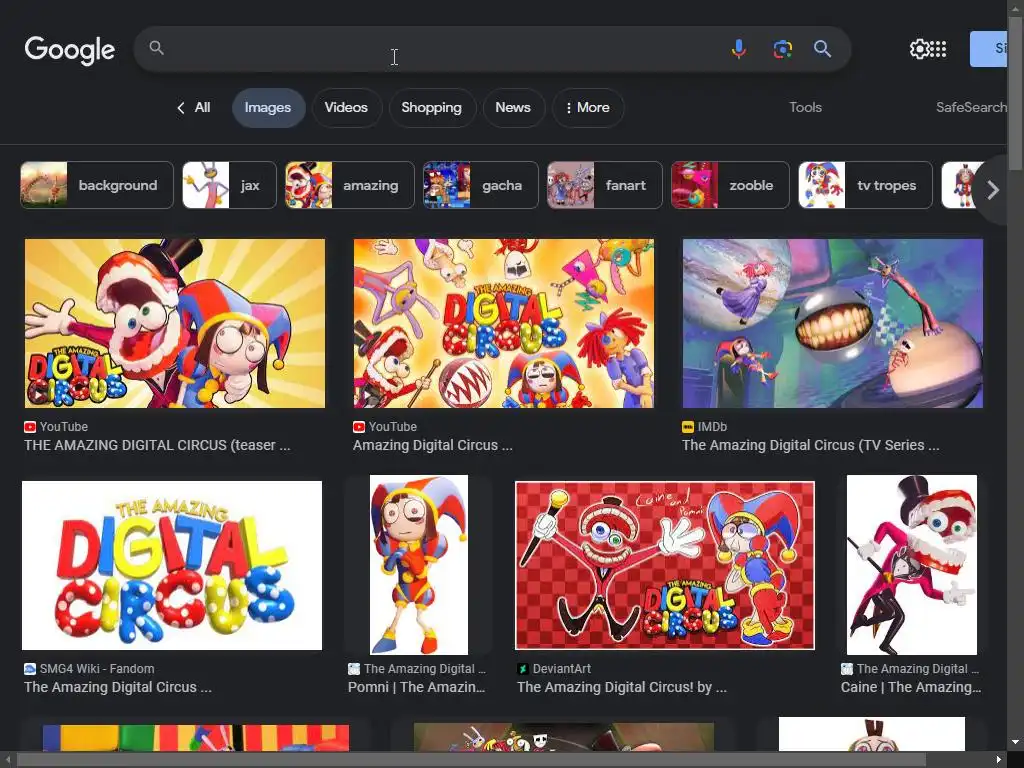This screenshot has height=768, width=1024.
Task: Filter by the gacha chip
Action: [481, 185]
